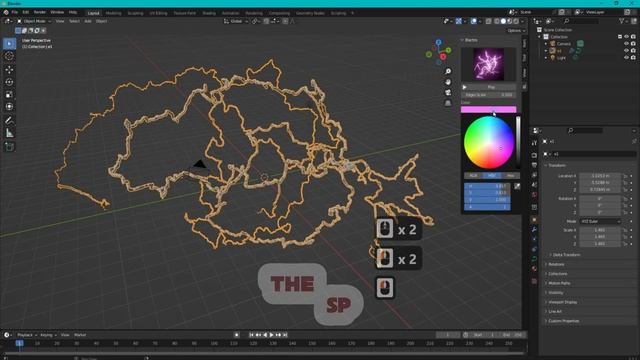Open the Scene properties tab icon
The height and width of the screenshot is (360, 640).
(x=534, y=184)
